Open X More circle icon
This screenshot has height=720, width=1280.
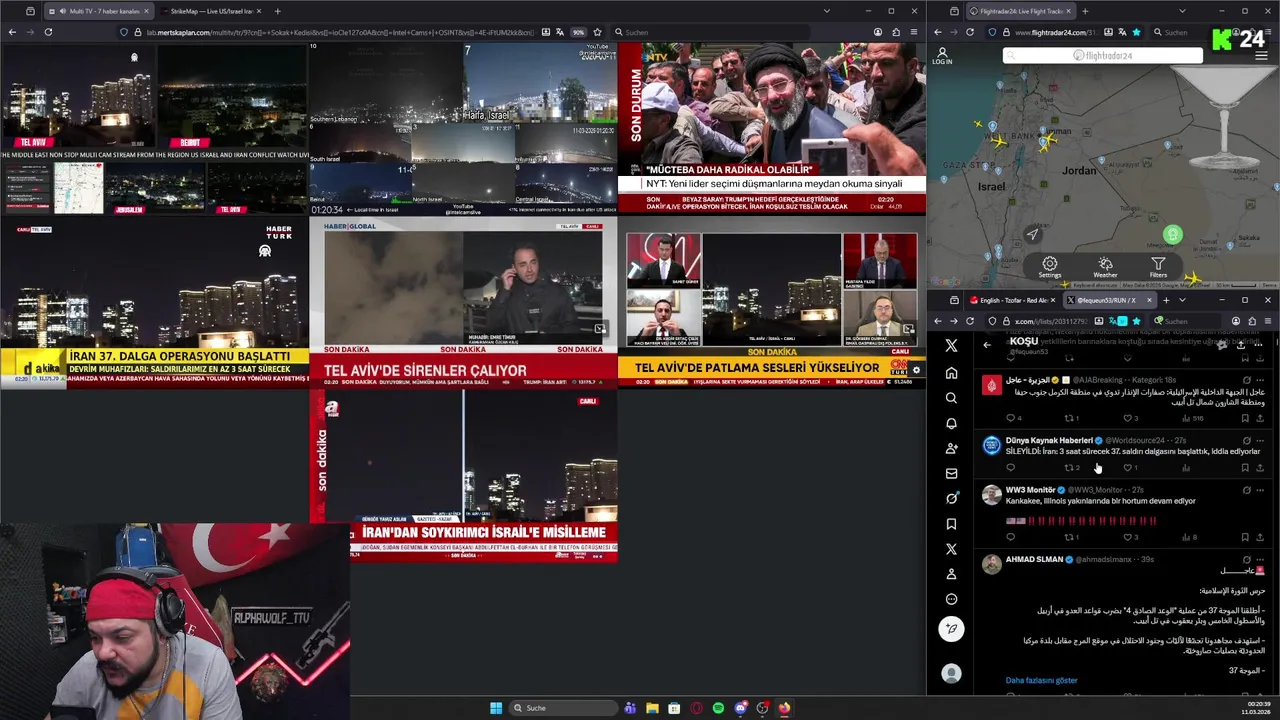(x=951, y=599)
